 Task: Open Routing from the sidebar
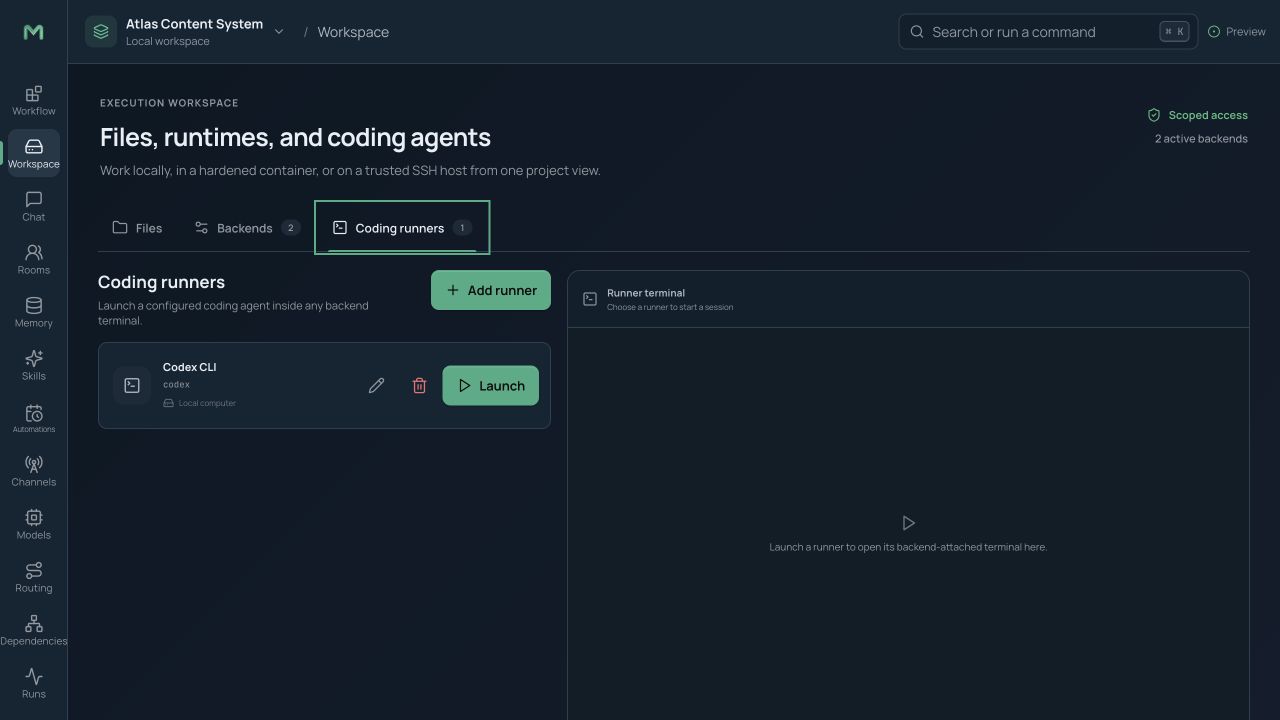(x=33, y=577)
